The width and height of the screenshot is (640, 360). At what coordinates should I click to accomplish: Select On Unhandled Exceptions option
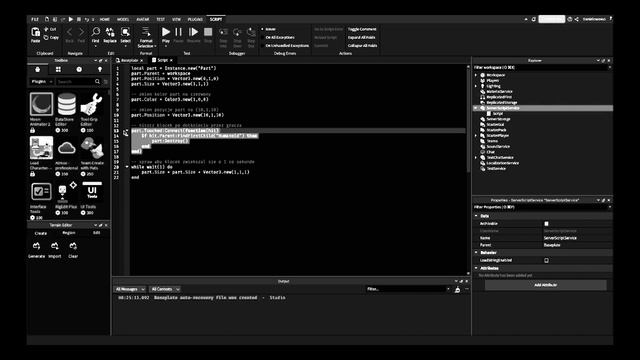coord(286,46)
